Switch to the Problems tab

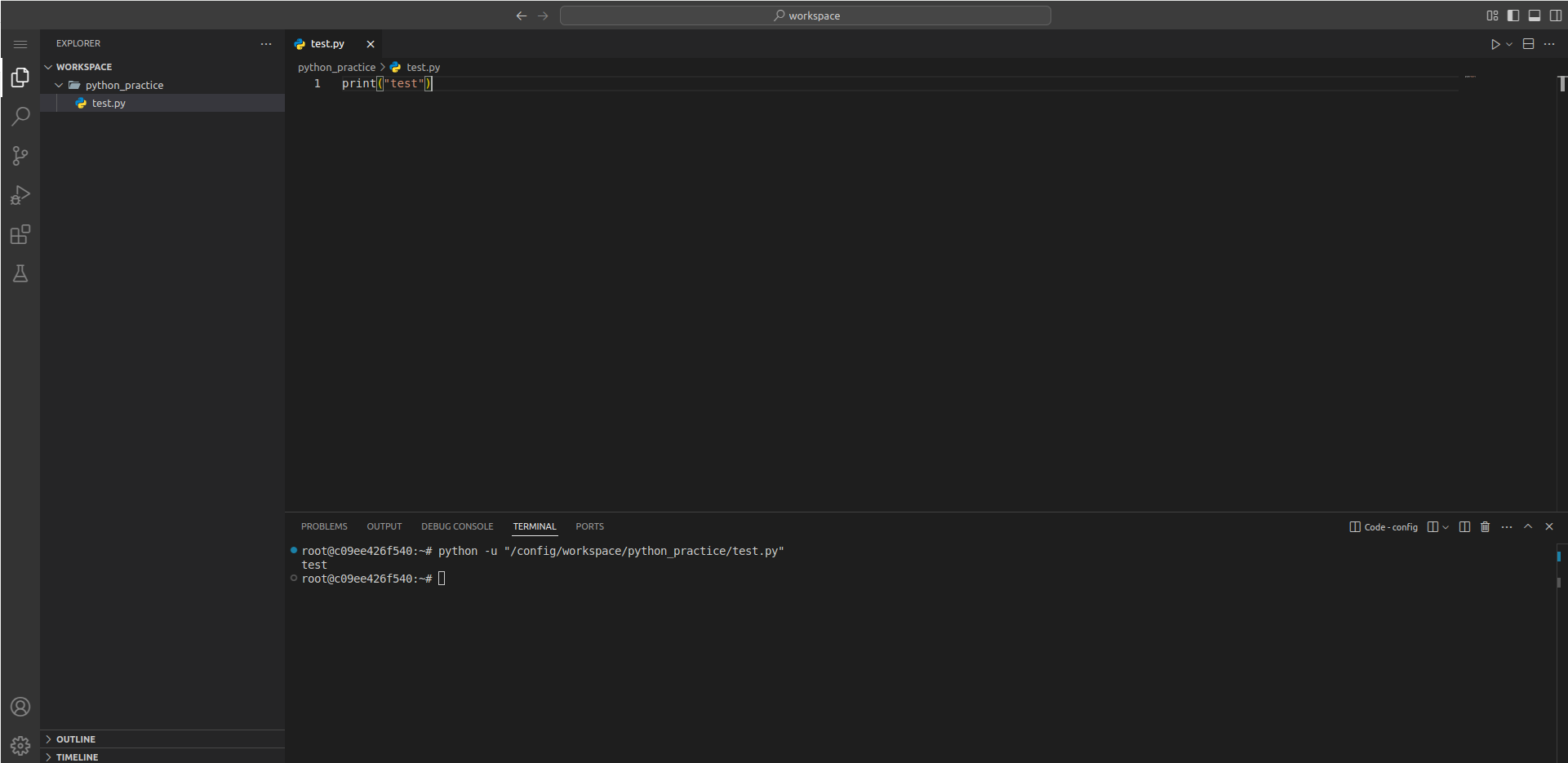click(324, 527)
